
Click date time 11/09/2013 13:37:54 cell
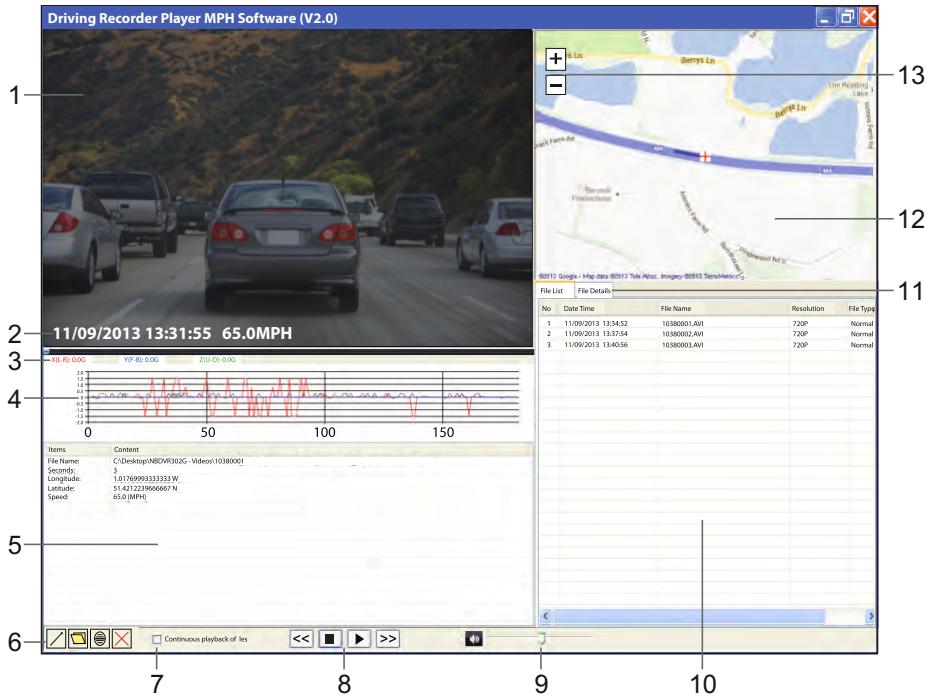(595, 334)
